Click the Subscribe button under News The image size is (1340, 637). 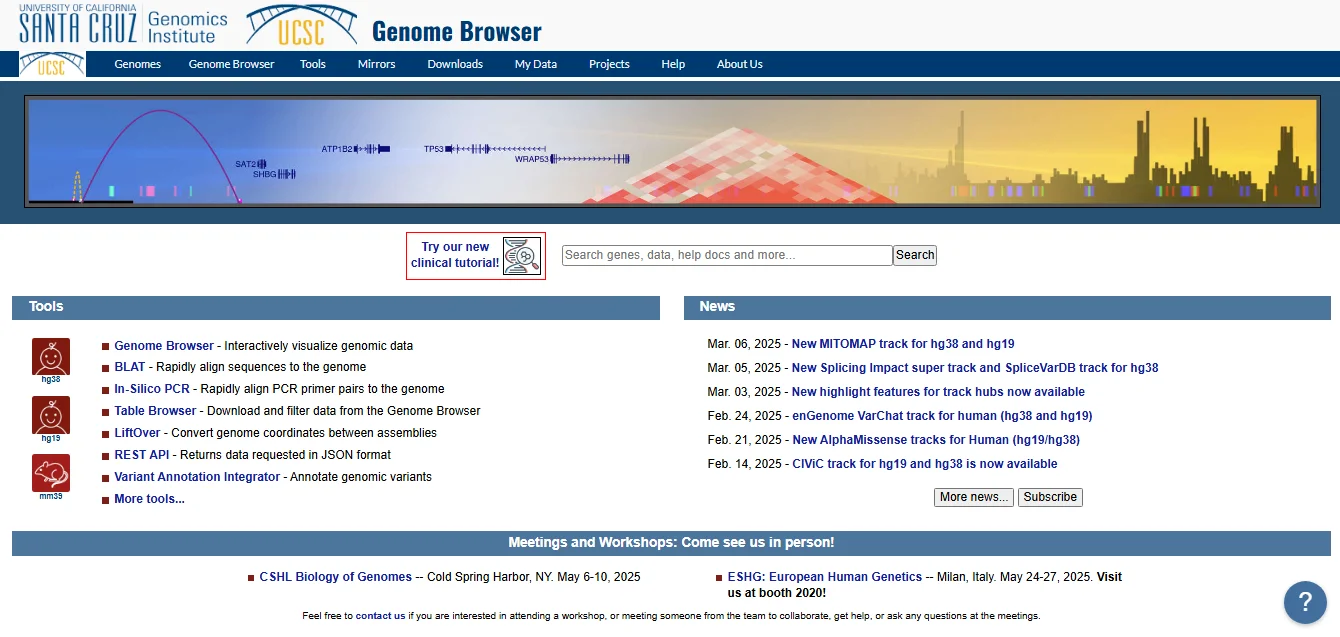(x=1050, y=497)
